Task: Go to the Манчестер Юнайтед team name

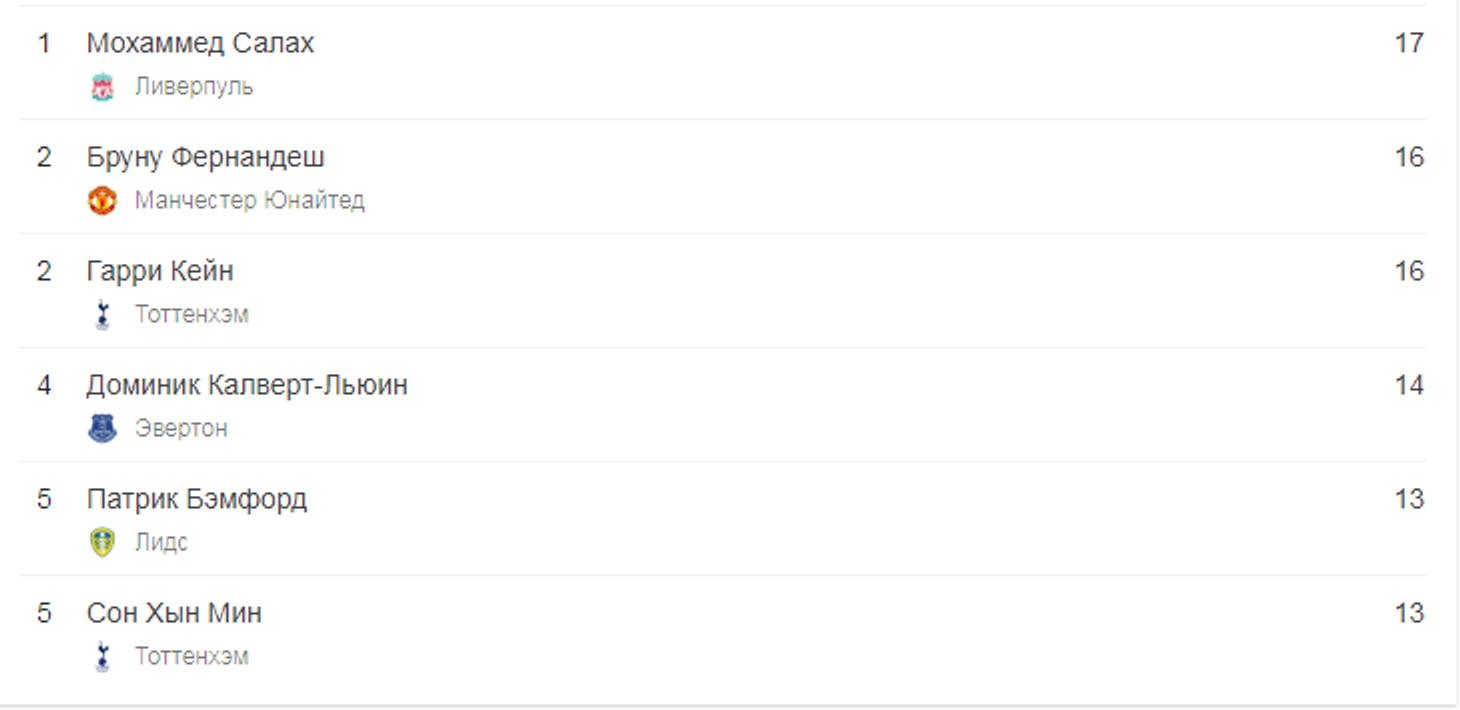Action: (249, 201)
